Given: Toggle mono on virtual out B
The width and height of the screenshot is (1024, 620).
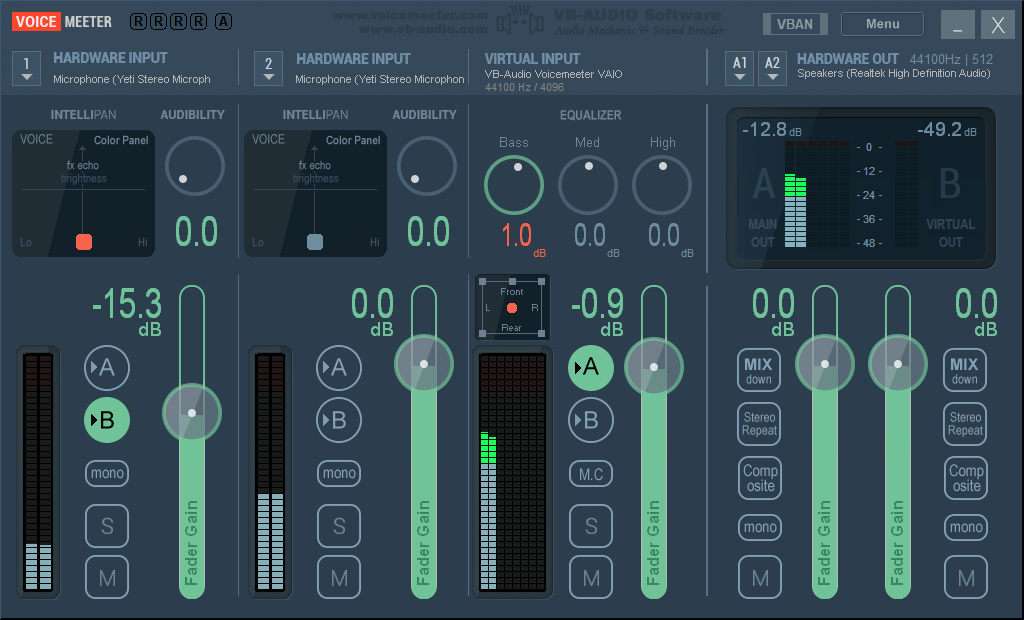Looking at the screenshot, I should (966, 527).
